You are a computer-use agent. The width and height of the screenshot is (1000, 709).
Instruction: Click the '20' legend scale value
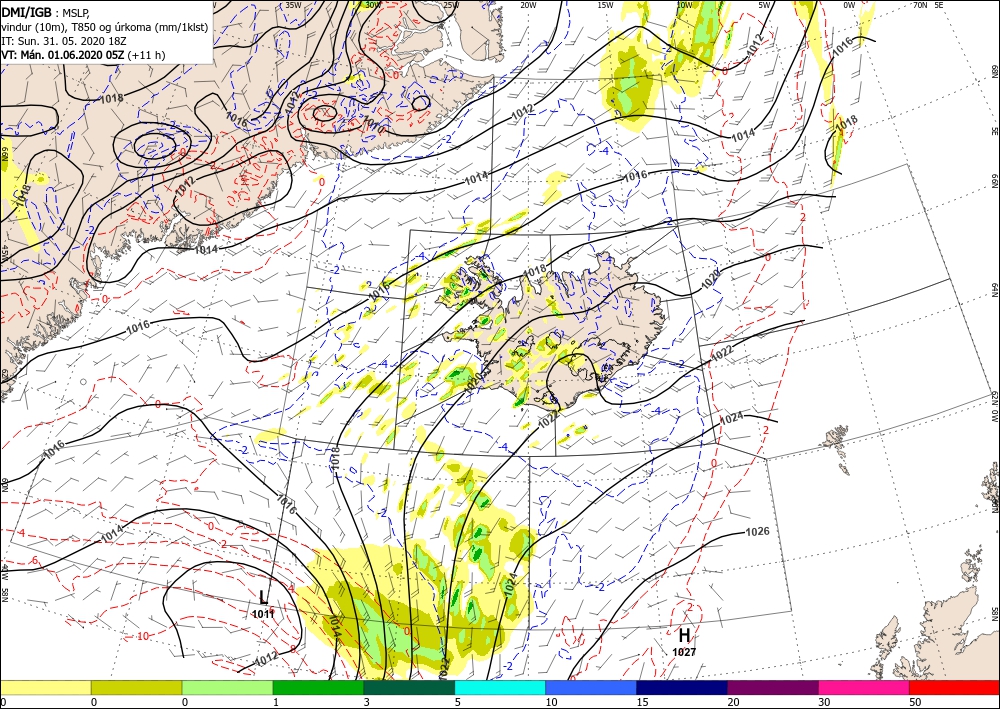732,702
